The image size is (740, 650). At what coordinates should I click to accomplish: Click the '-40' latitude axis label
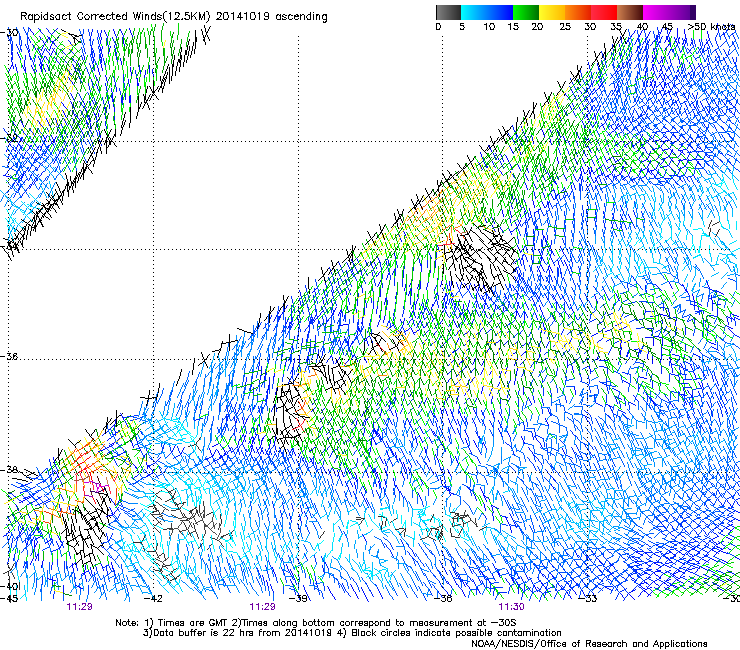pyautogui.click(x=10, y=586)
